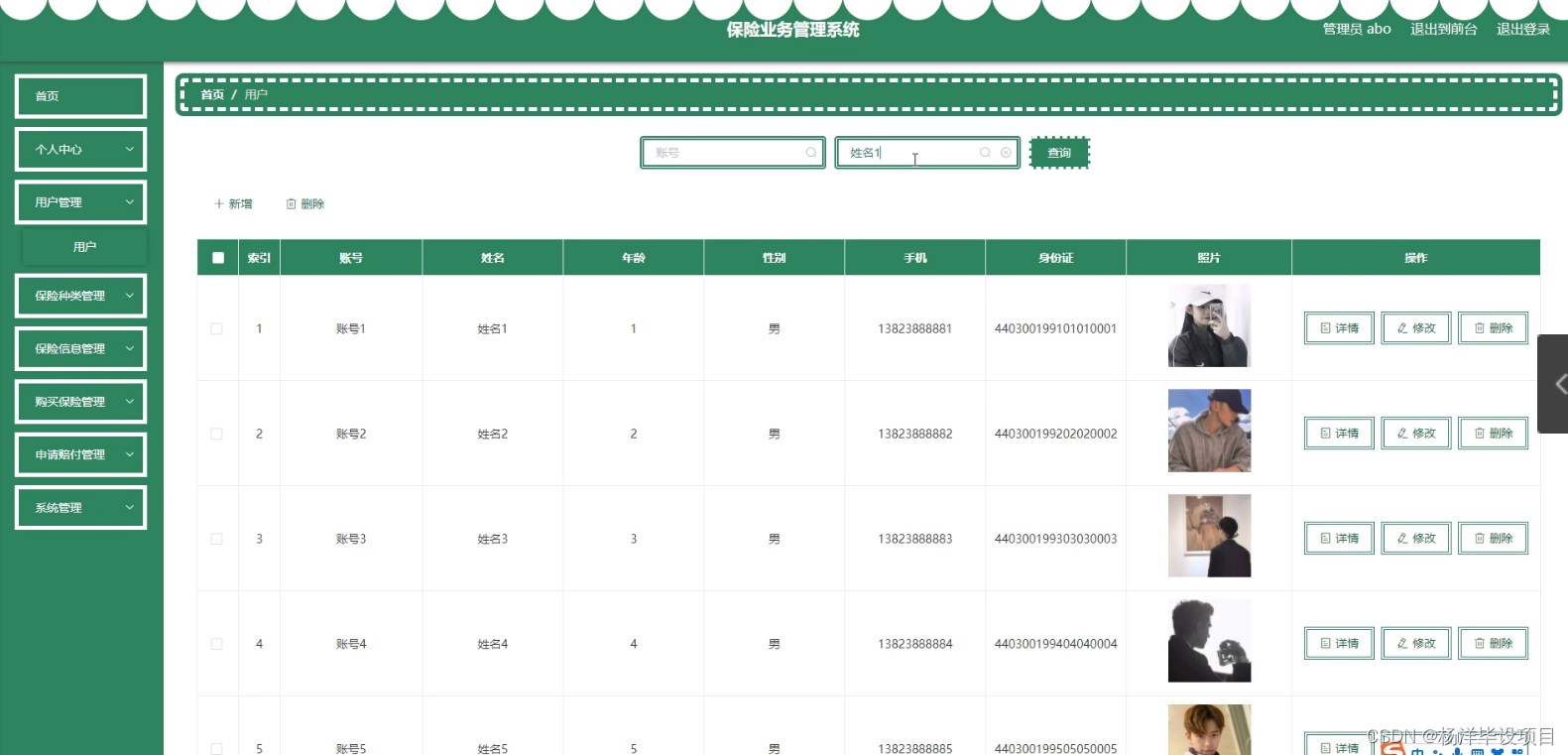The height and width of the screenshot is (755, 1568).
Task: Click the 查询 search button
Action: (x=1059, y=153)
